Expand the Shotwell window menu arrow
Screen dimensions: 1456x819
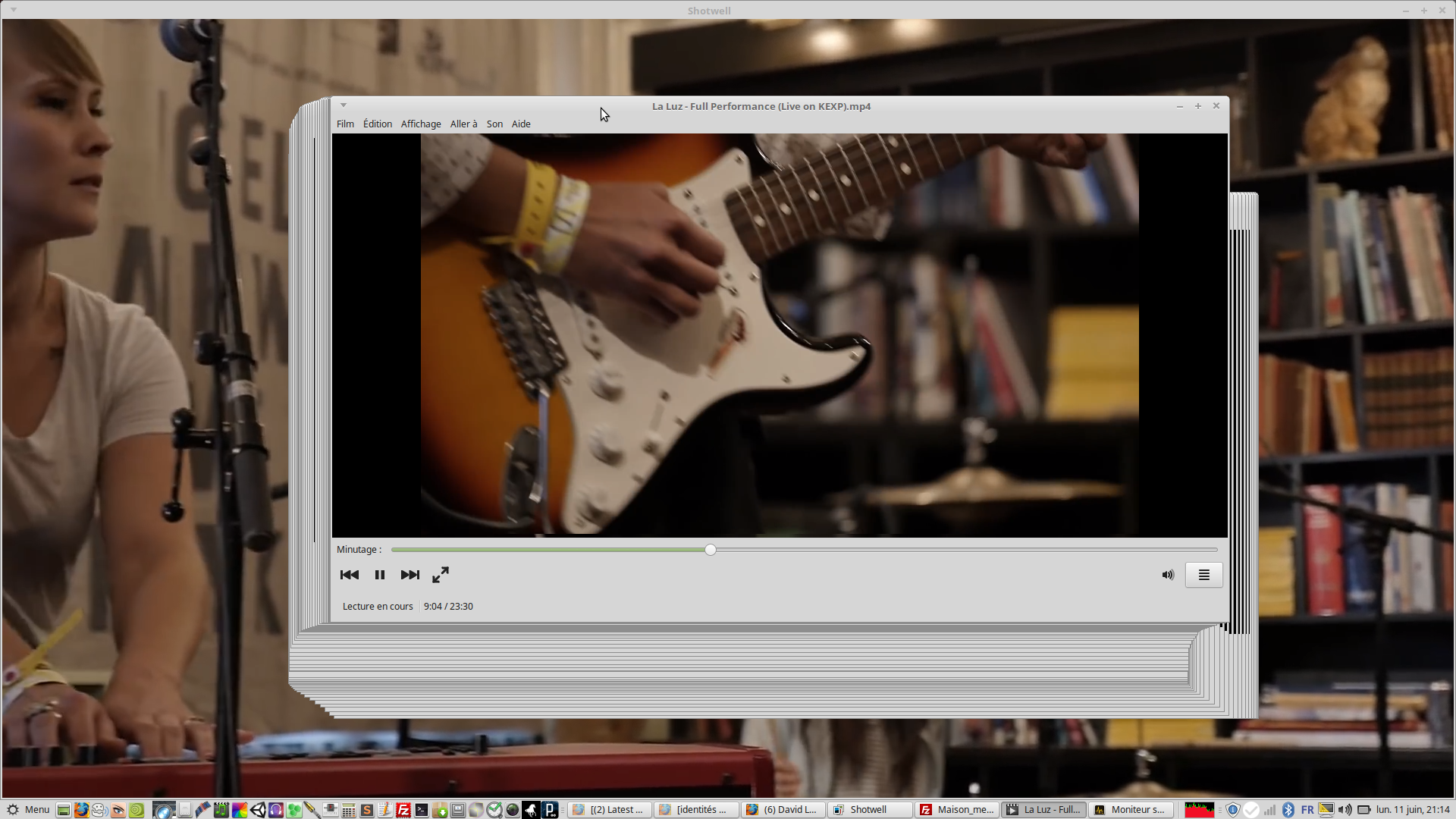pyautogui.click(x=14, y=10)
